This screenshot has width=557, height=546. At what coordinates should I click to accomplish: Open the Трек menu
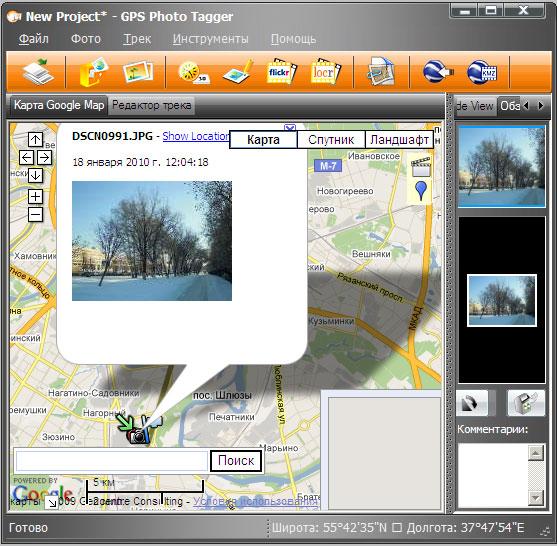coord(137,39)
